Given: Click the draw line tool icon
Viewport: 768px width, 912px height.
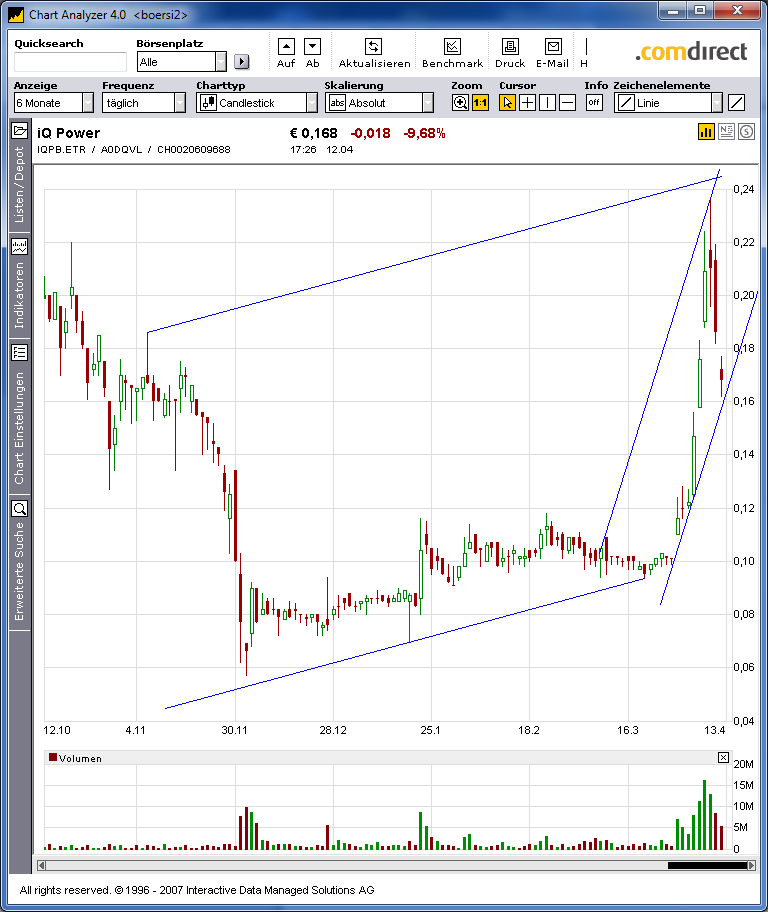Looking at the screenshot, I should pos(737,103).
